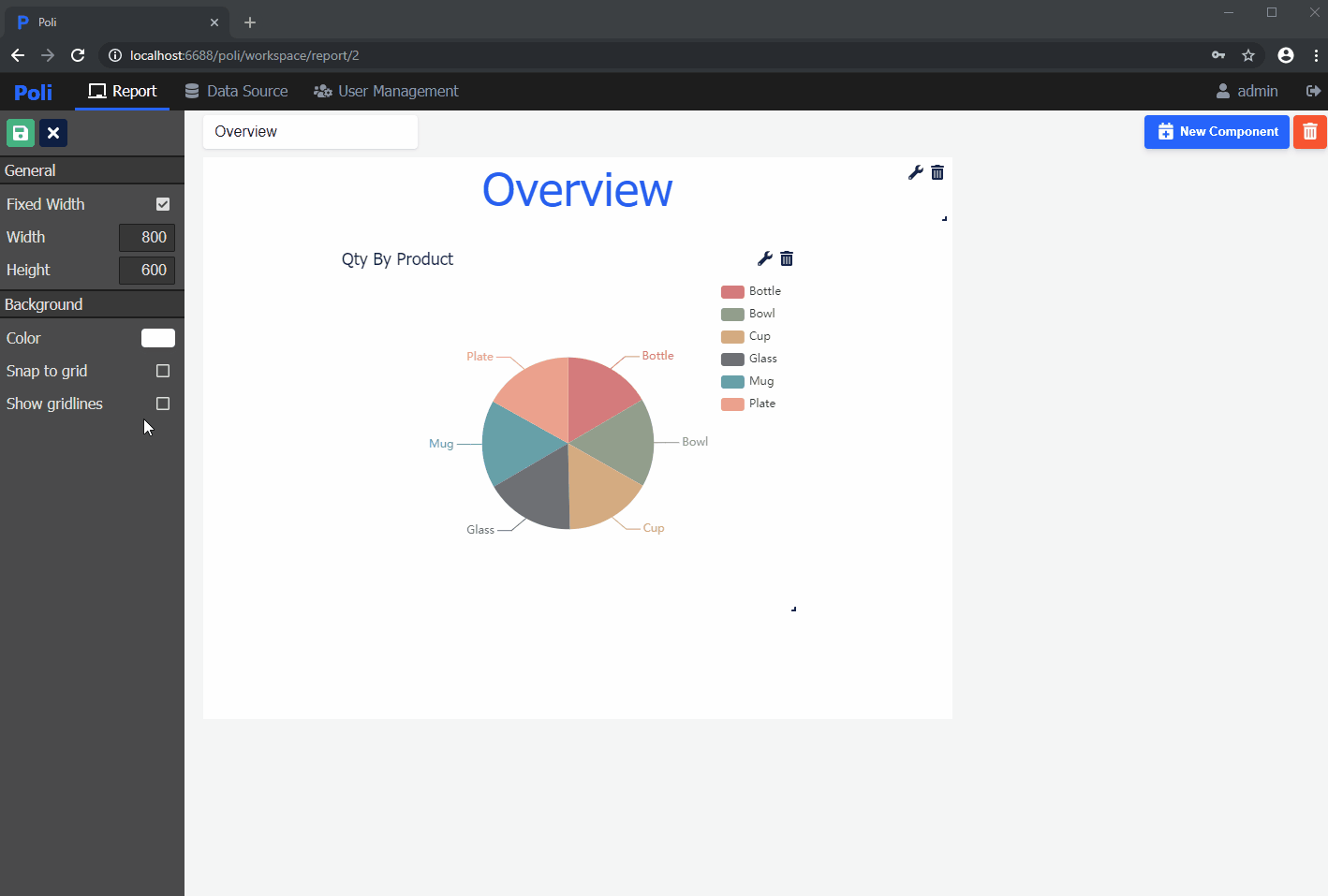The image size is (1328, 896).
Task: Click the cancel edit X icon
Action: click(53, 133)
